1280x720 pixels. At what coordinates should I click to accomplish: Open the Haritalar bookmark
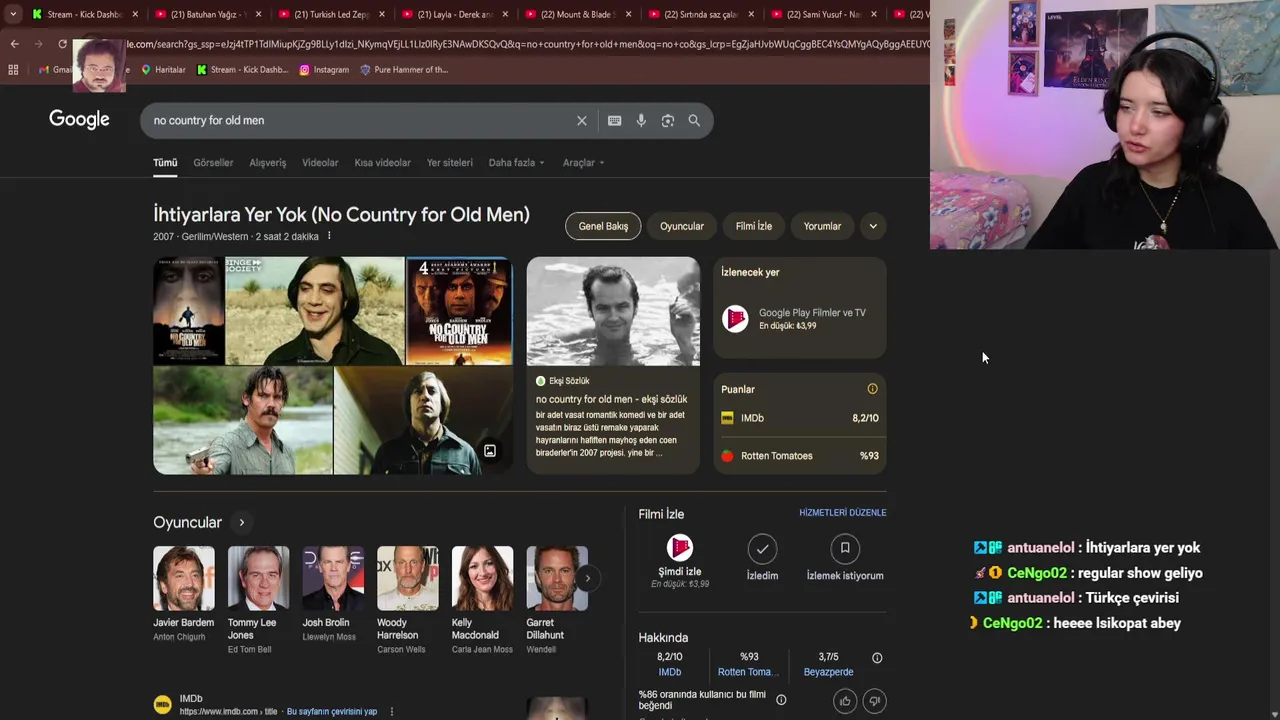(163, 70)
